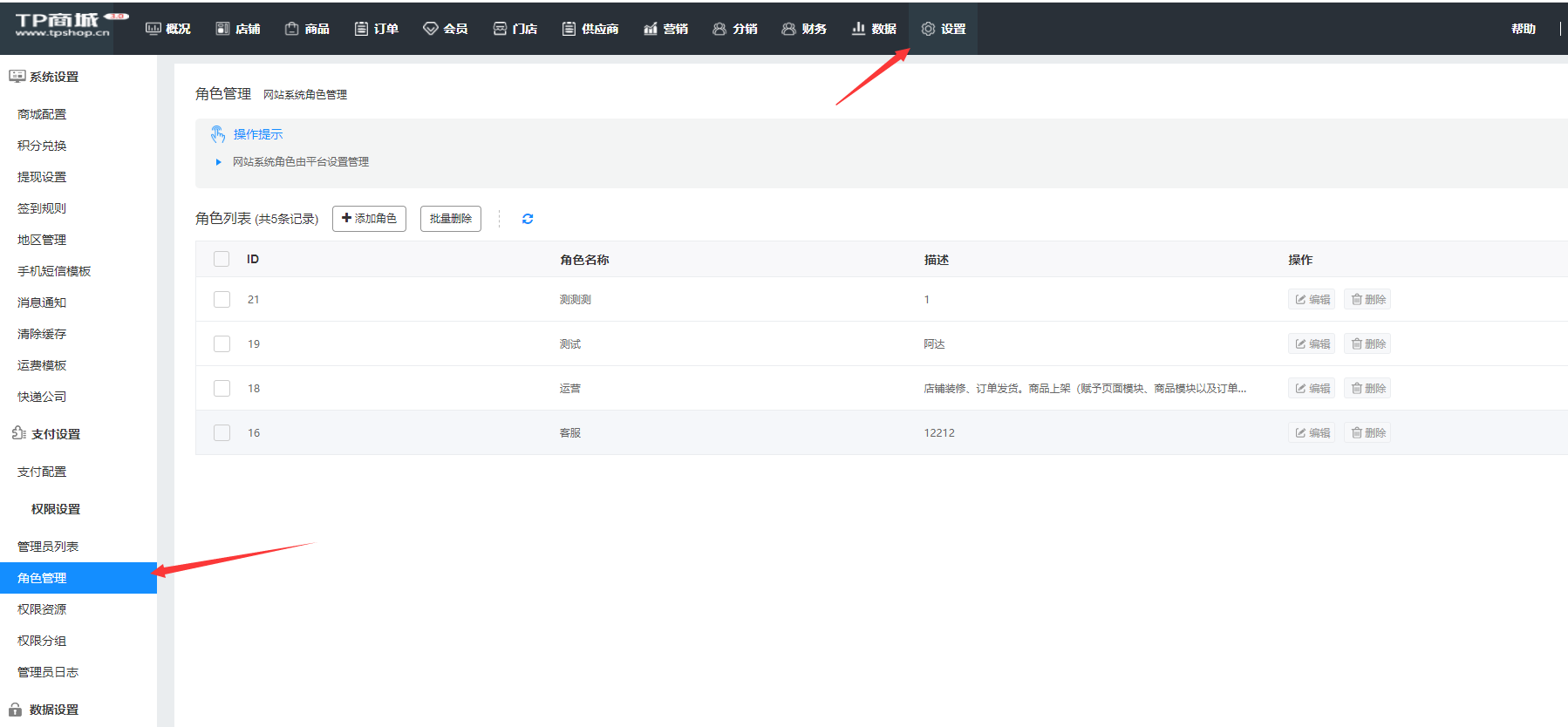
Task: Click the 订单 clipboard icon in top bar
Action: coord(361,29)
